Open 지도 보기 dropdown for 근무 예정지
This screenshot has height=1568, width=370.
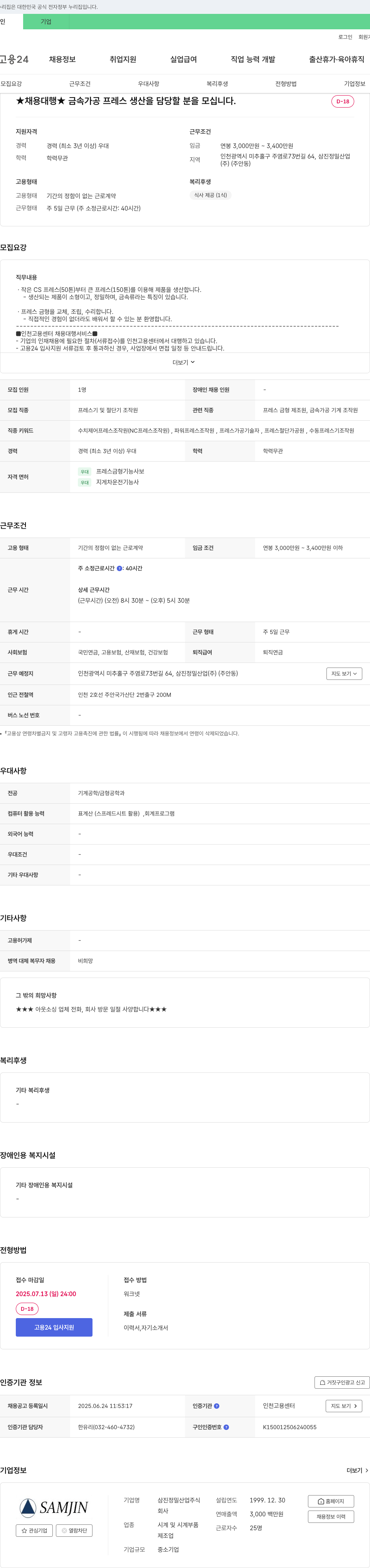click(345, 673)
